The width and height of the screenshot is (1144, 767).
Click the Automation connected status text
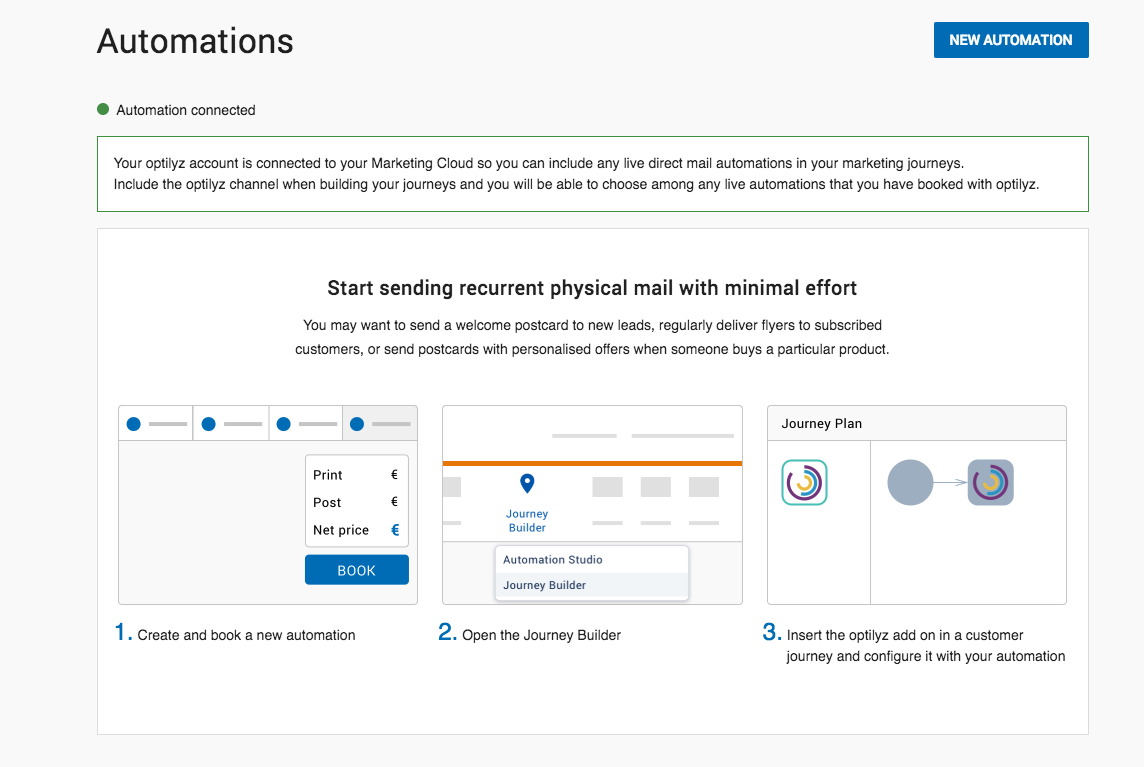click(x=185, y=110)
